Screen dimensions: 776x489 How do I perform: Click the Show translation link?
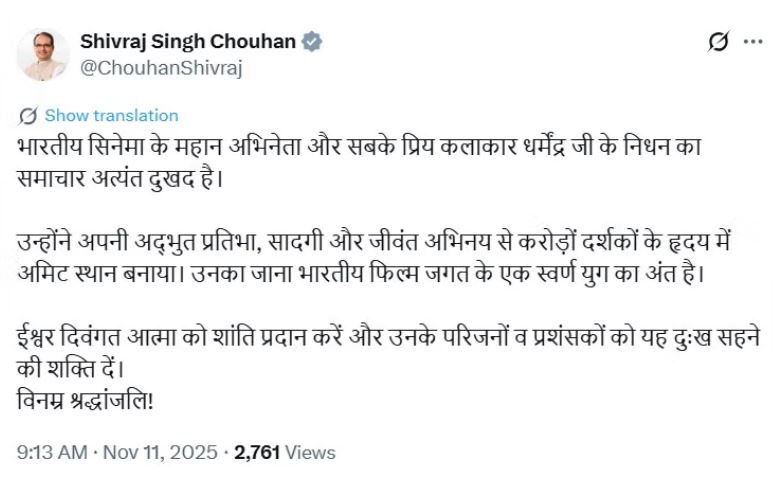(111, 115)
